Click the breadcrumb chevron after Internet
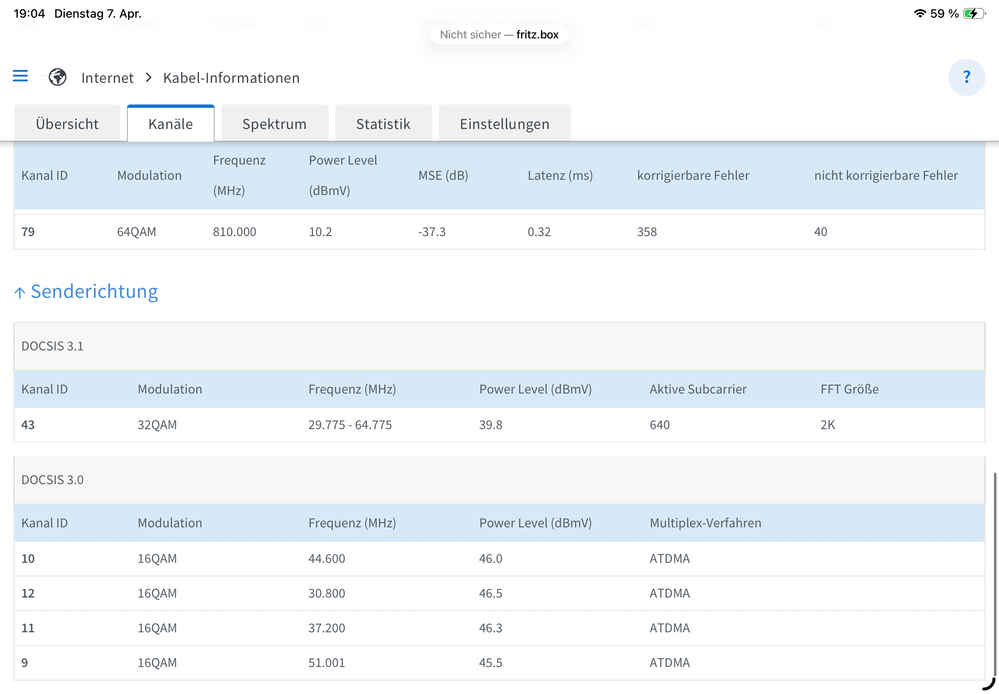Viewport: 999px width, 694px height. pos(148,78)
